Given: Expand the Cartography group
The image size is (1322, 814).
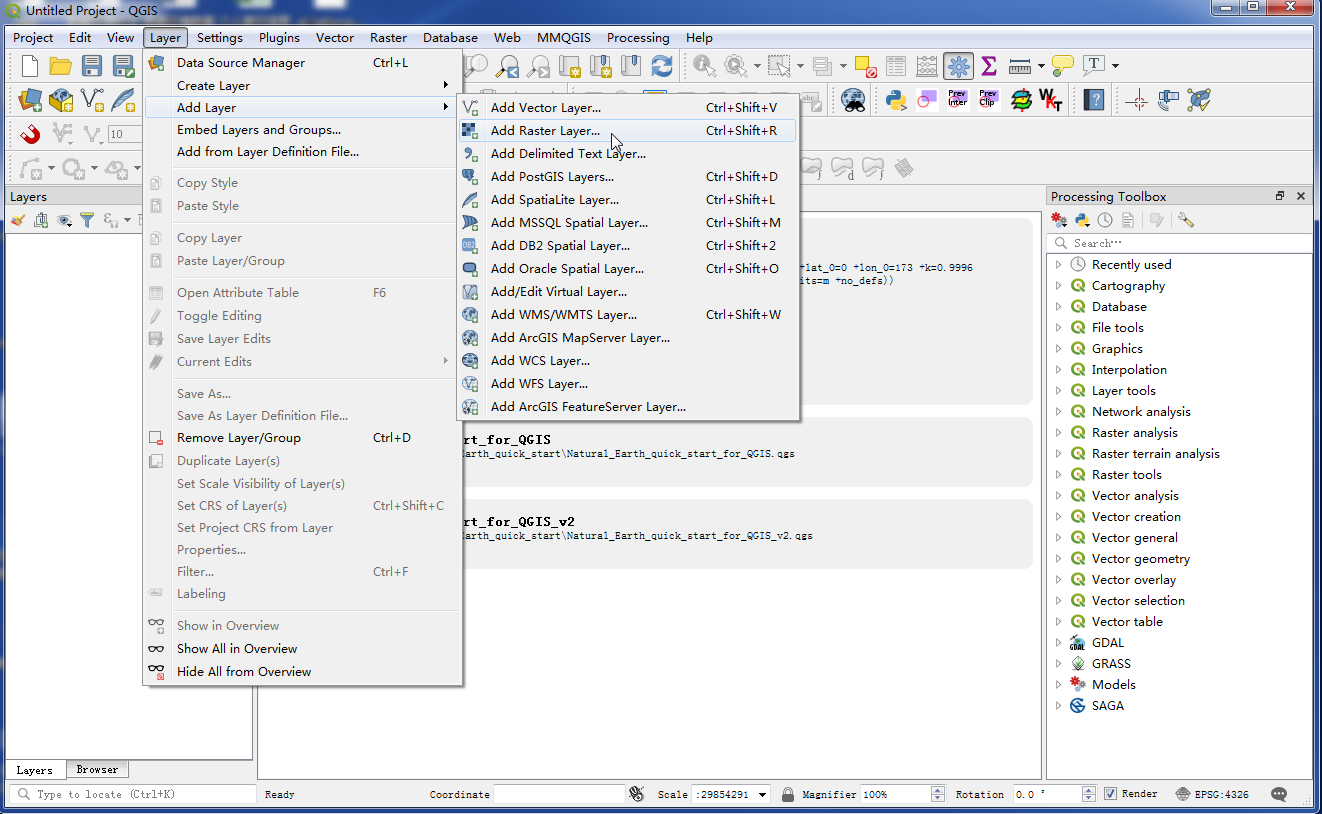Looking at the screenshot, I should tap(1059, 286).
